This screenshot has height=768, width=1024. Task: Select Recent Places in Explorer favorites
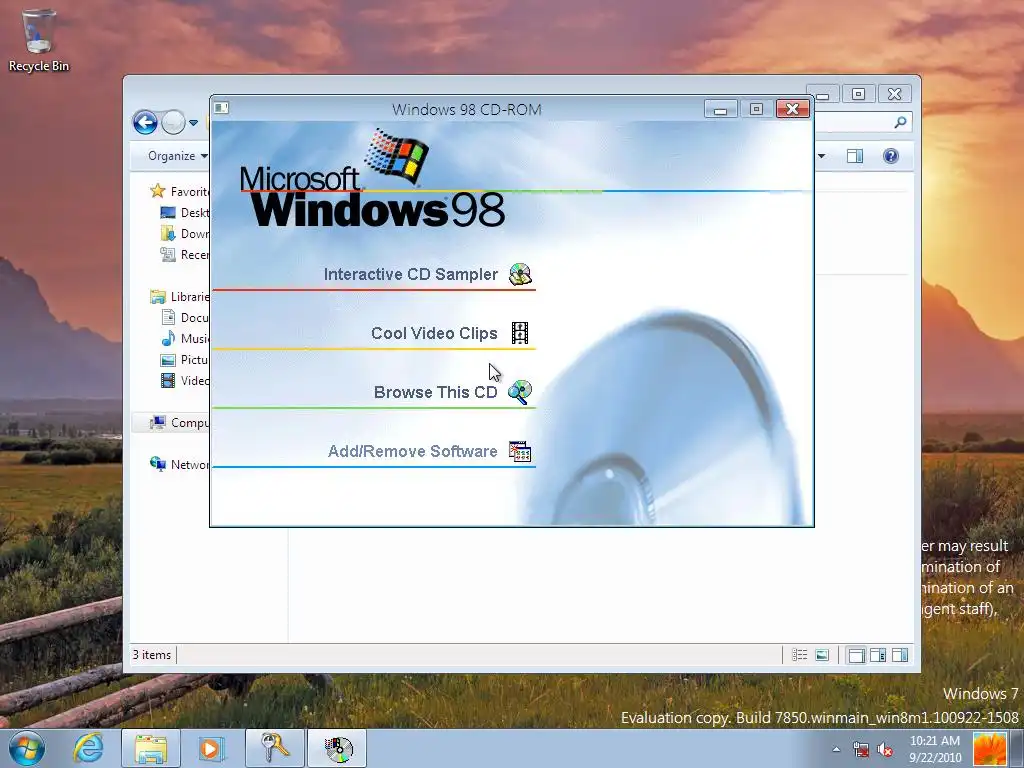pyautogui.click(x=185, y=255)
